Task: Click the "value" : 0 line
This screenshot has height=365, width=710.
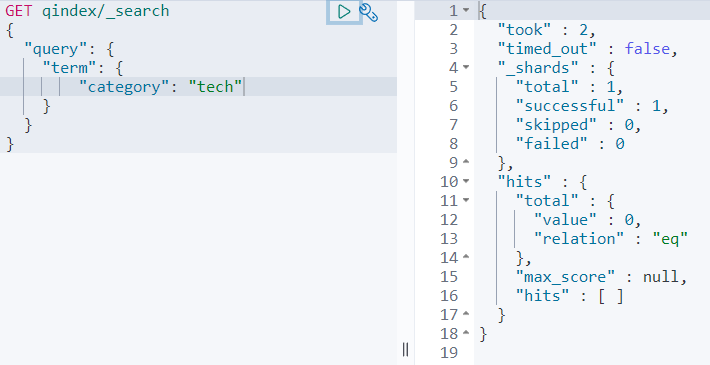Action: pyautogui.click(x=588, y=220)
